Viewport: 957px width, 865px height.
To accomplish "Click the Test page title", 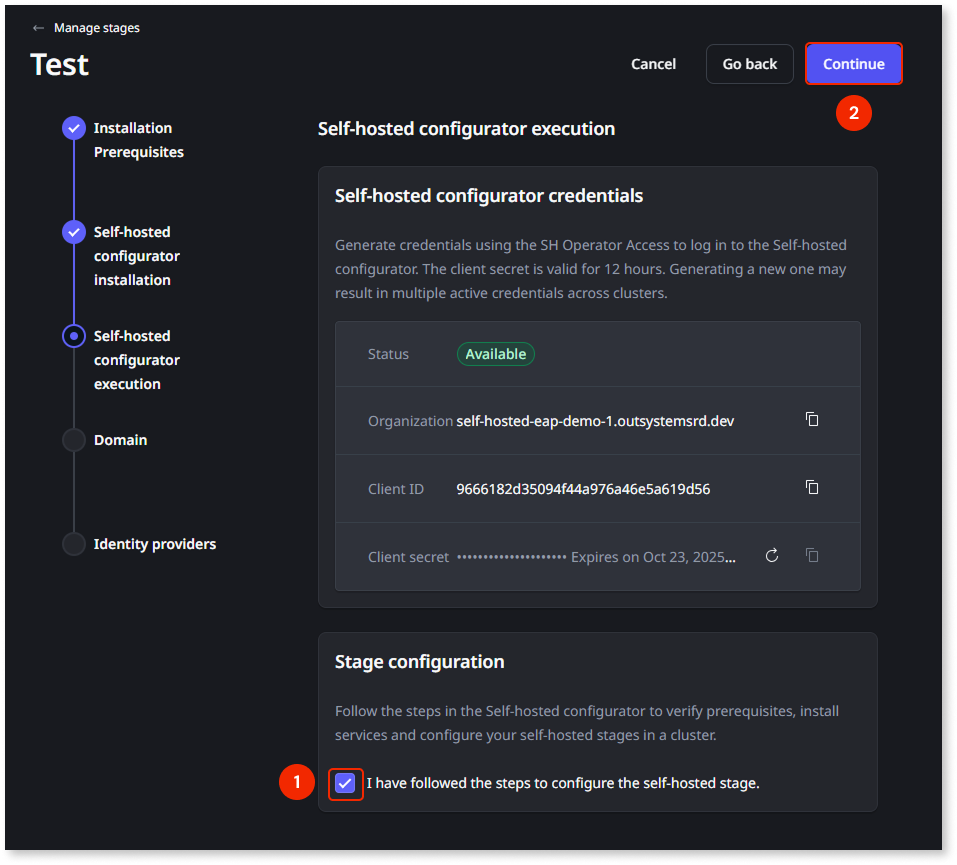I will pos(59,64).
